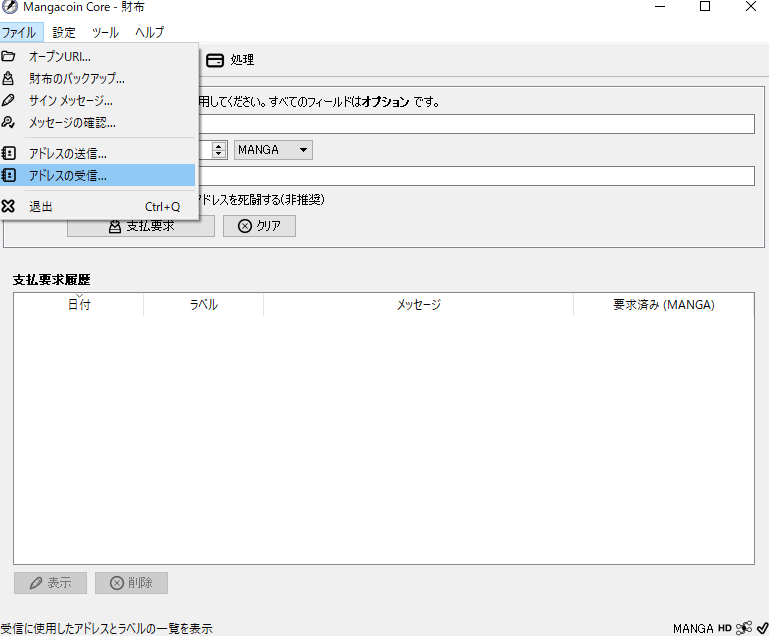Click the pen icon beside サイン メッセージ
This screenshot has height=636, width=769.
8,101
